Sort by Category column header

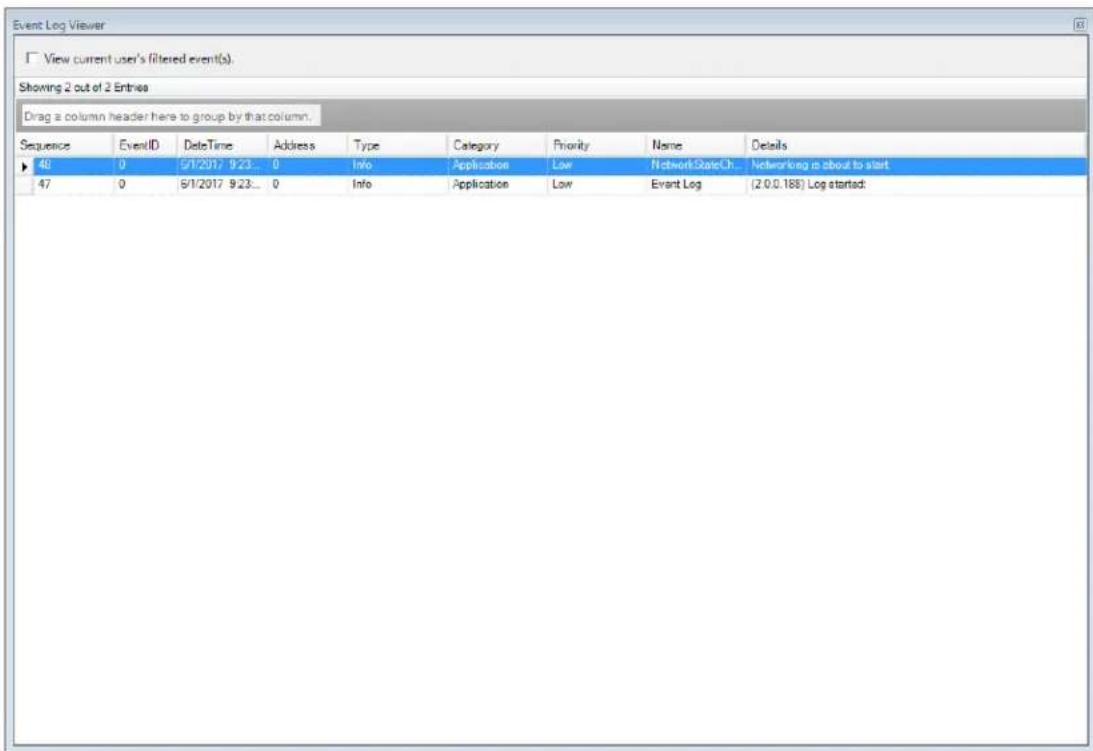click(x=497, y=145)
